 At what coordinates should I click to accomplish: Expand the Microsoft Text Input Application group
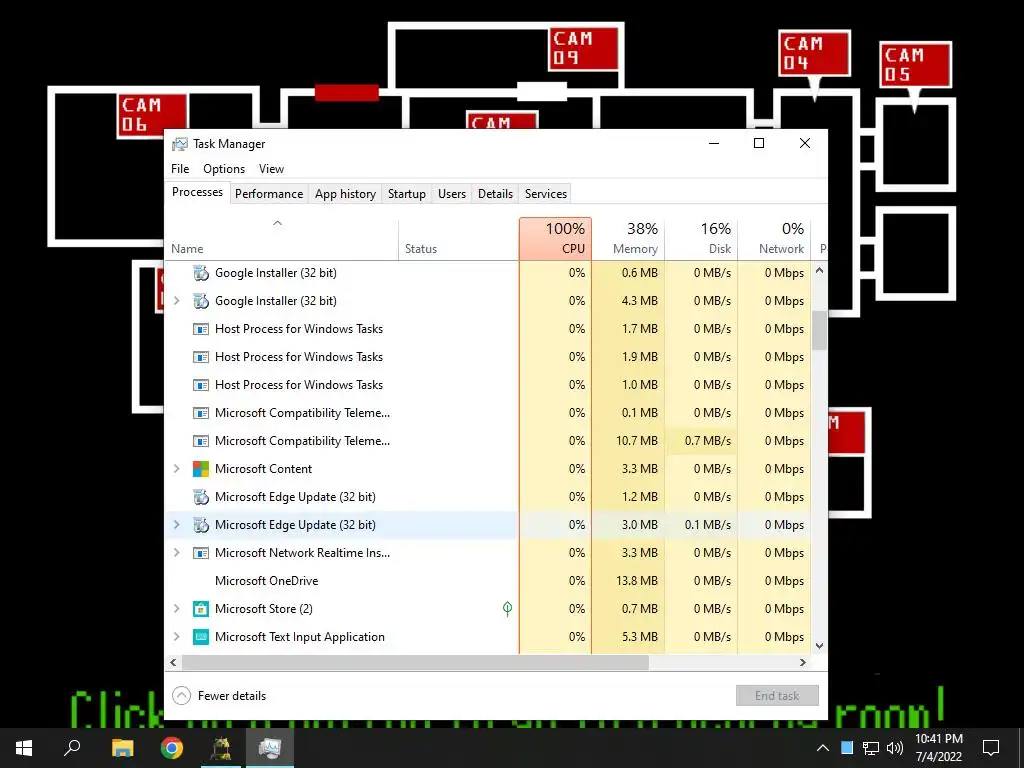point(176,637)
